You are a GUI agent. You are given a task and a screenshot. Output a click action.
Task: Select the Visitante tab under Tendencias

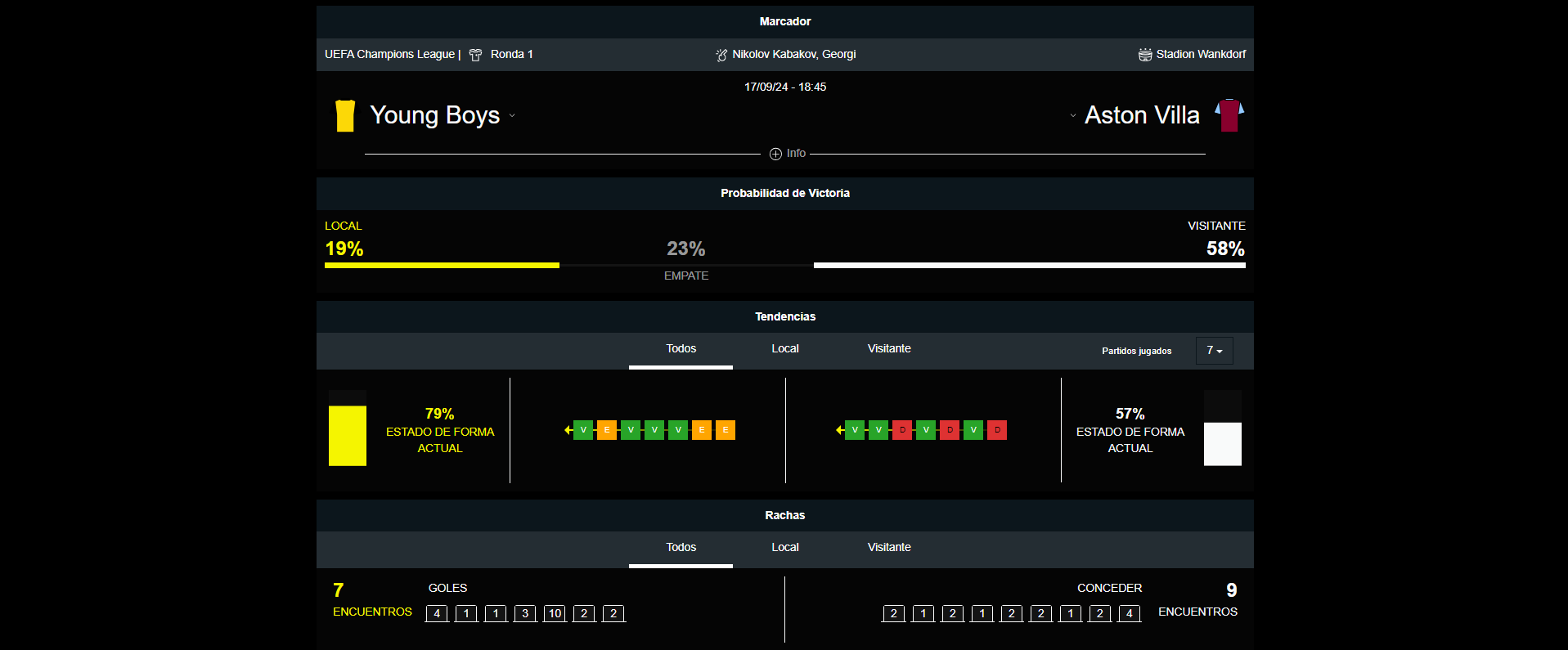tap(888, 349)
